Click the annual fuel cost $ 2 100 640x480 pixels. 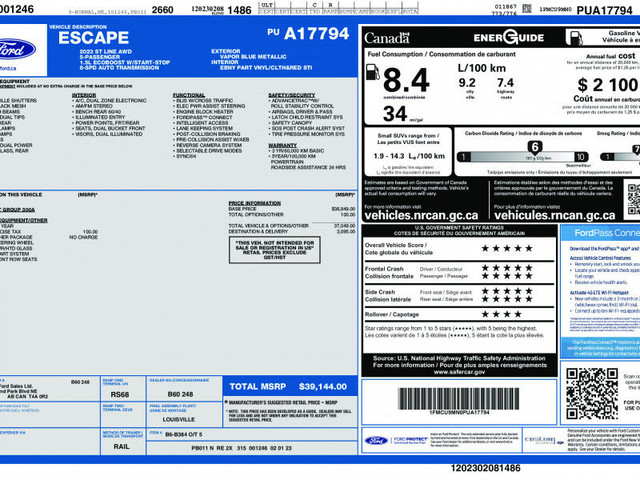(x=608, y=85)
